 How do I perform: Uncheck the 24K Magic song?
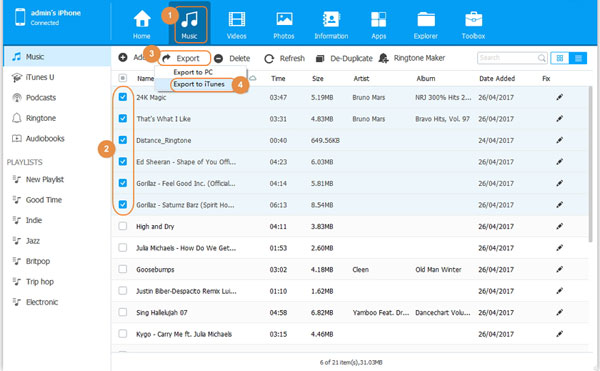[x=122, y=97]
